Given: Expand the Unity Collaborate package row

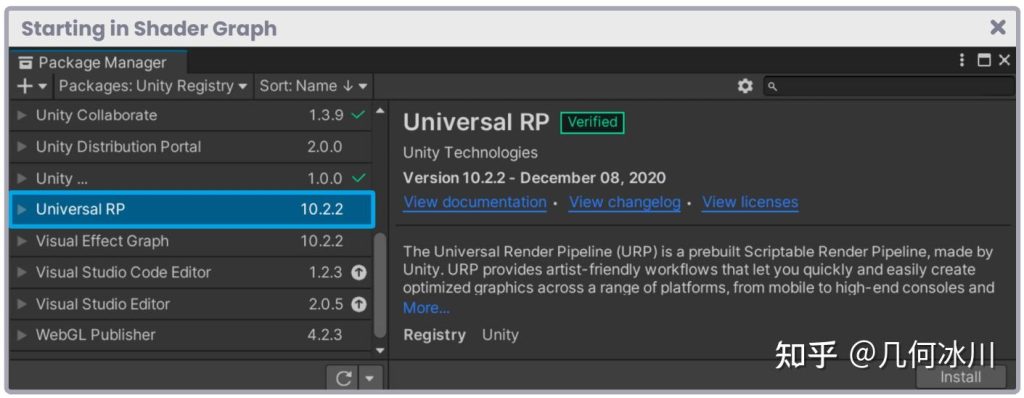Looking at the screenshot, I should click(x=22, y=116).
